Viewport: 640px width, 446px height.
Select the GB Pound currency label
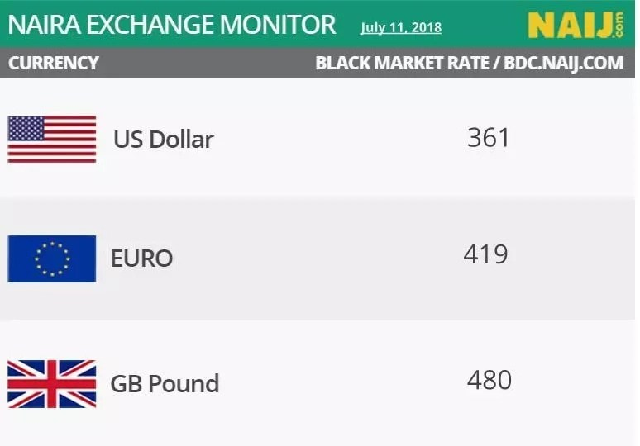(x=164, y=383)
